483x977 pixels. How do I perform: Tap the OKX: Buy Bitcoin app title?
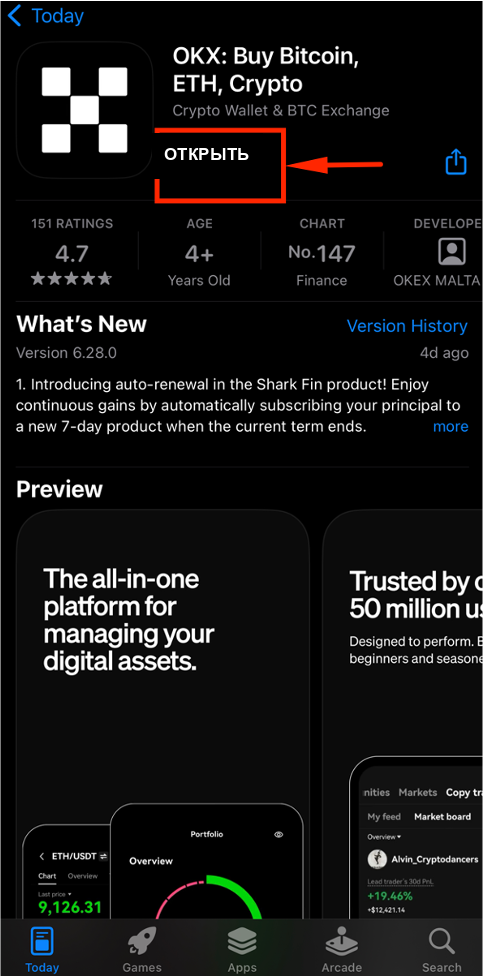pos(266,70)
